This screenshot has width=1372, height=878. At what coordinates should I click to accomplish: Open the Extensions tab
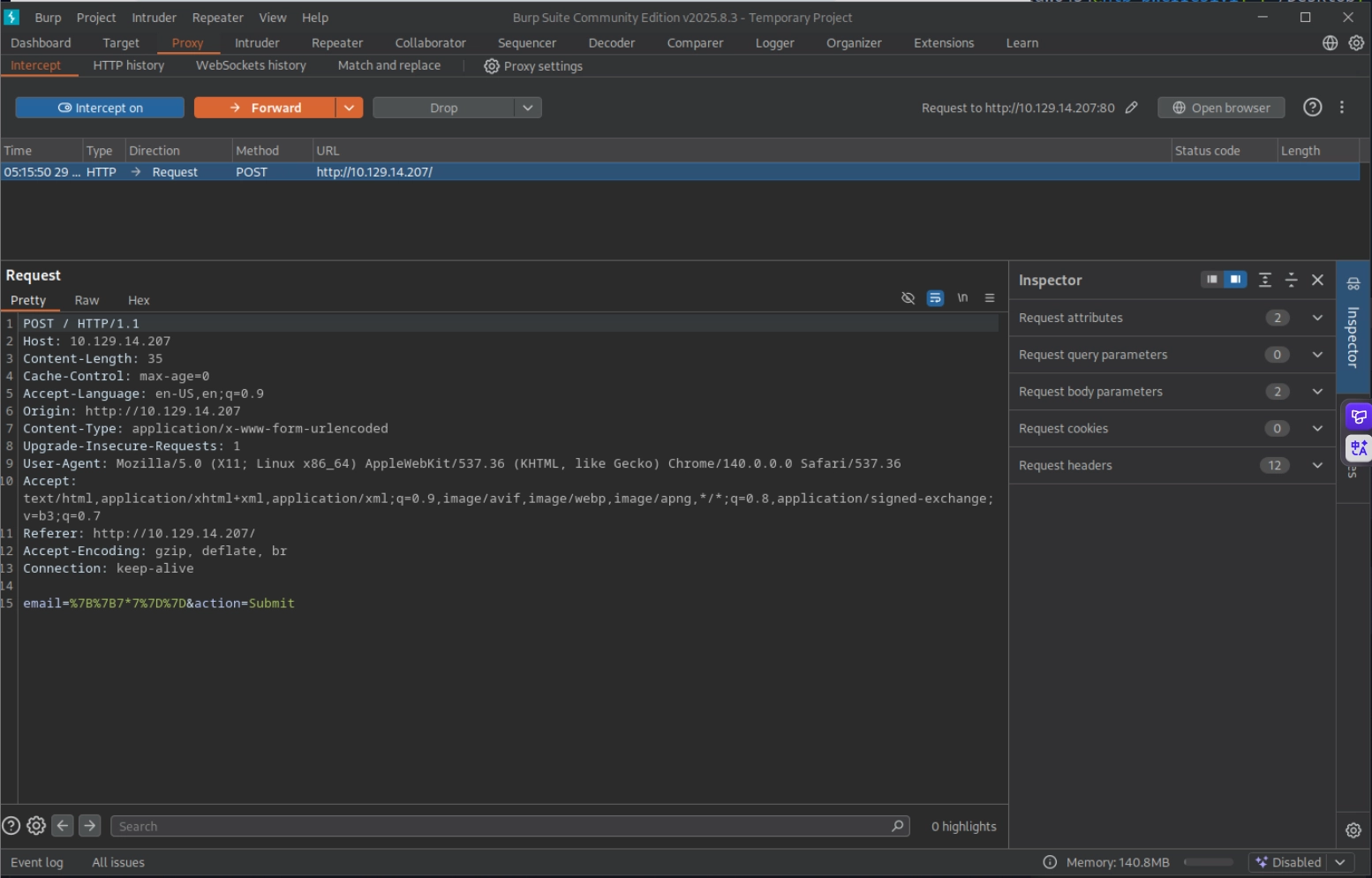944,43
